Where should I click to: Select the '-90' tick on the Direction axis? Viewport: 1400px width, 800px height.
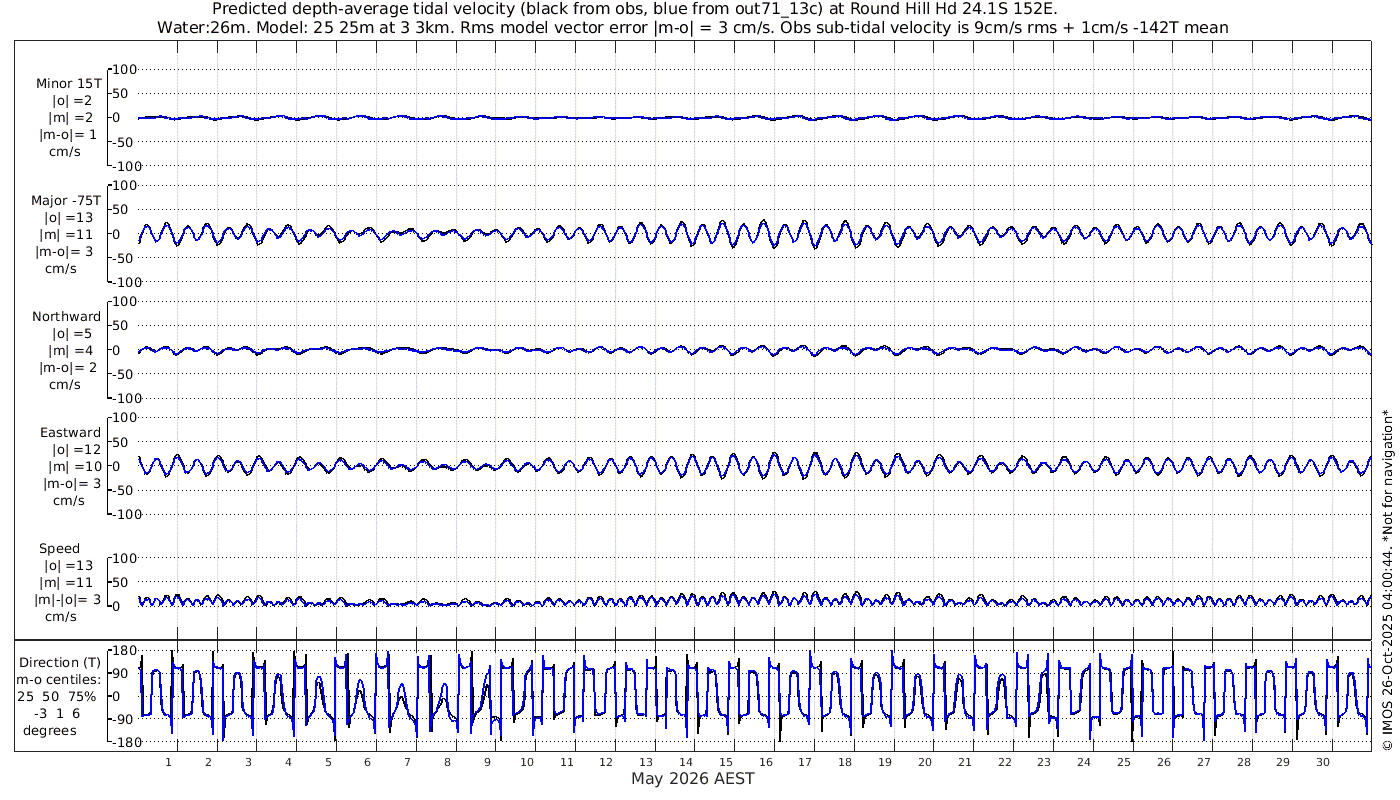point(124,719)
